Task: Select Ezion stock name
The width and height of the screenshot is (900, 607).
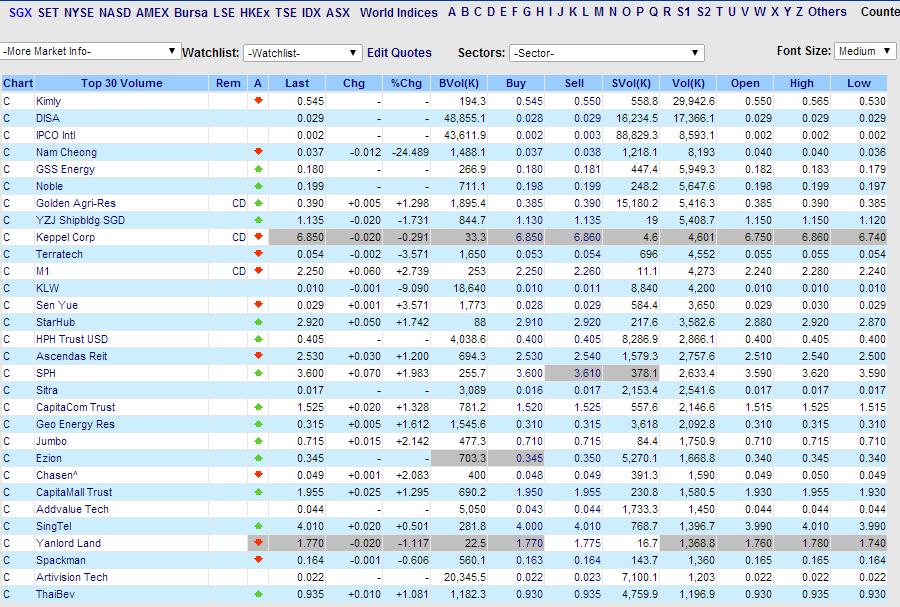Action: (x=49, y=458)
